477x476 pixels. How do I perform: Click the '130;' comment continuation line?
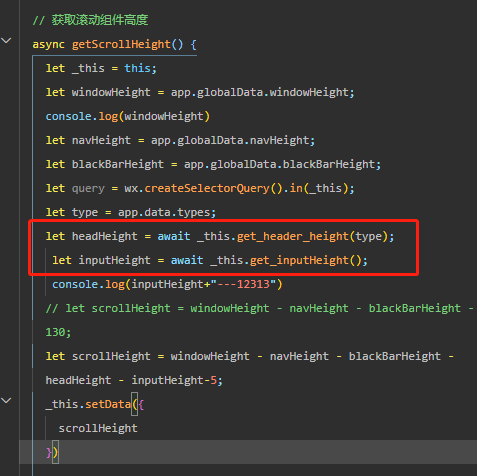click(58, 332)
